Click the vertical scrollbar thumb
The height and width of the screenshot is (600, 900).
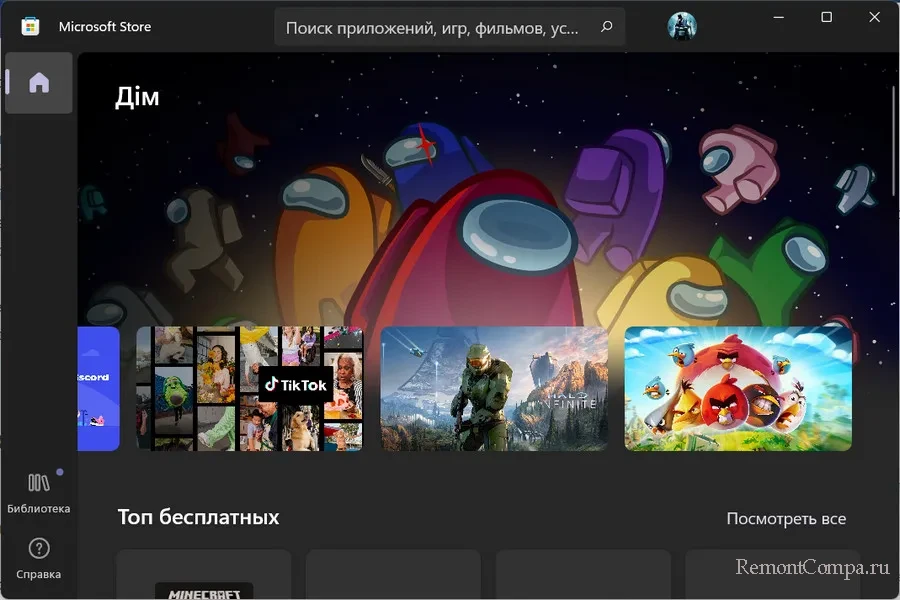click(x=893, y=140)
